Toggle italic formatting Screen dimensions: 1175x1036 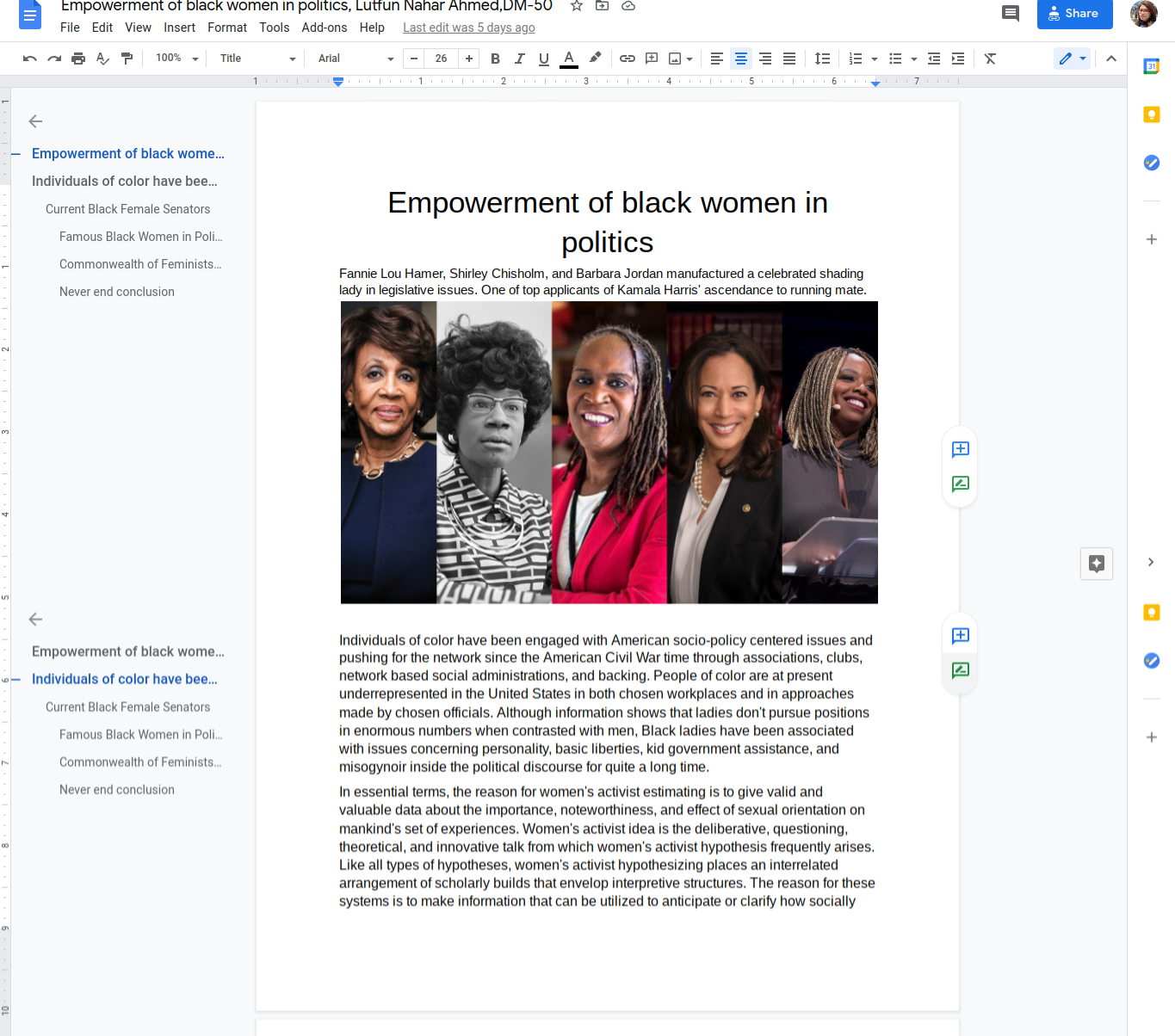pos(519,59)
